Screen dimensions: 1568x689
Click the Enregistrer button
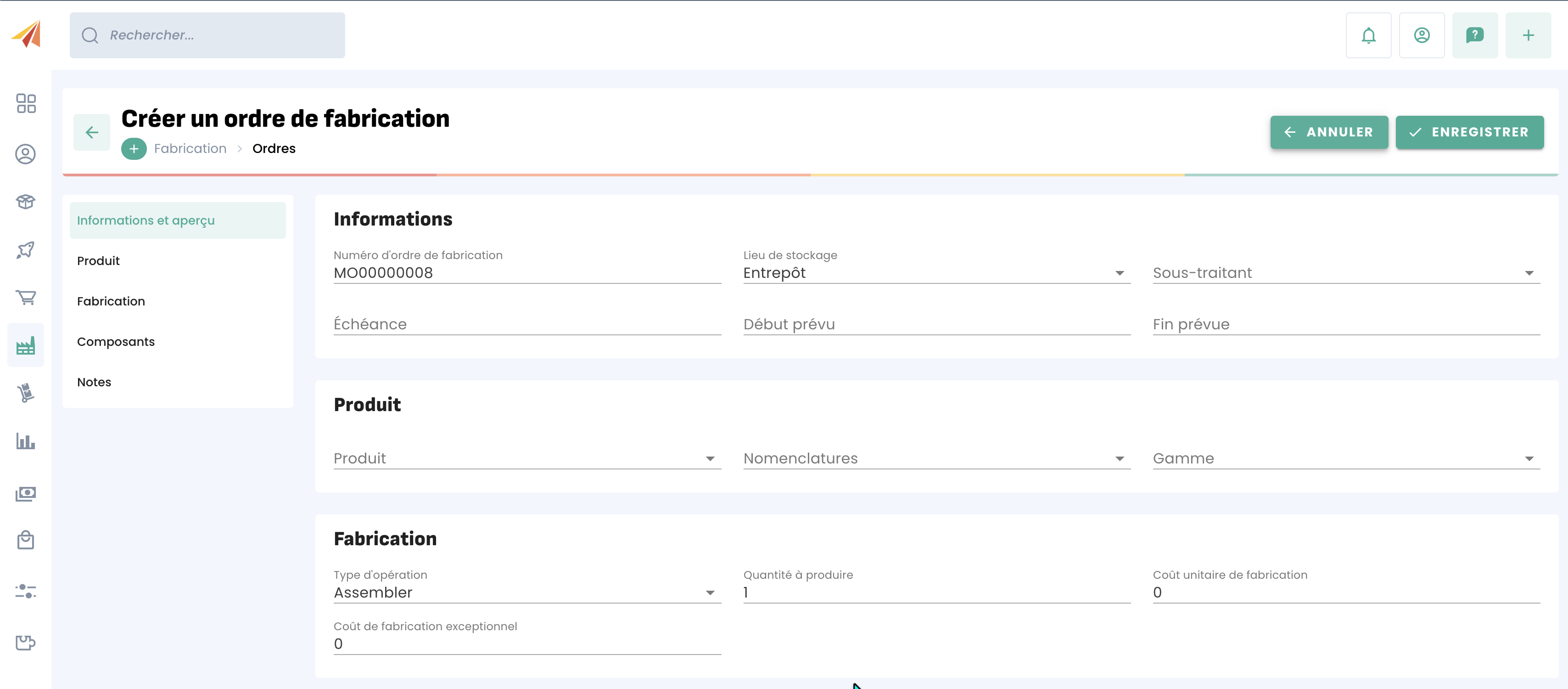point(1469,132)
